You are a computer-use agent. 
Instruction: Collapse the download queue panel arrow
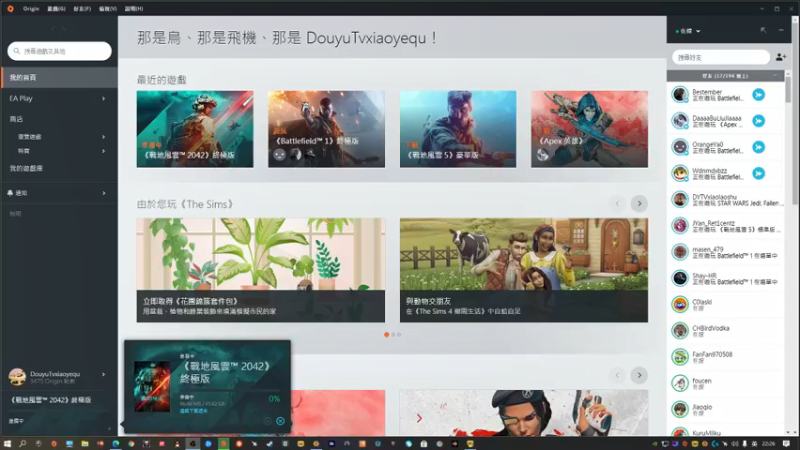109,429
